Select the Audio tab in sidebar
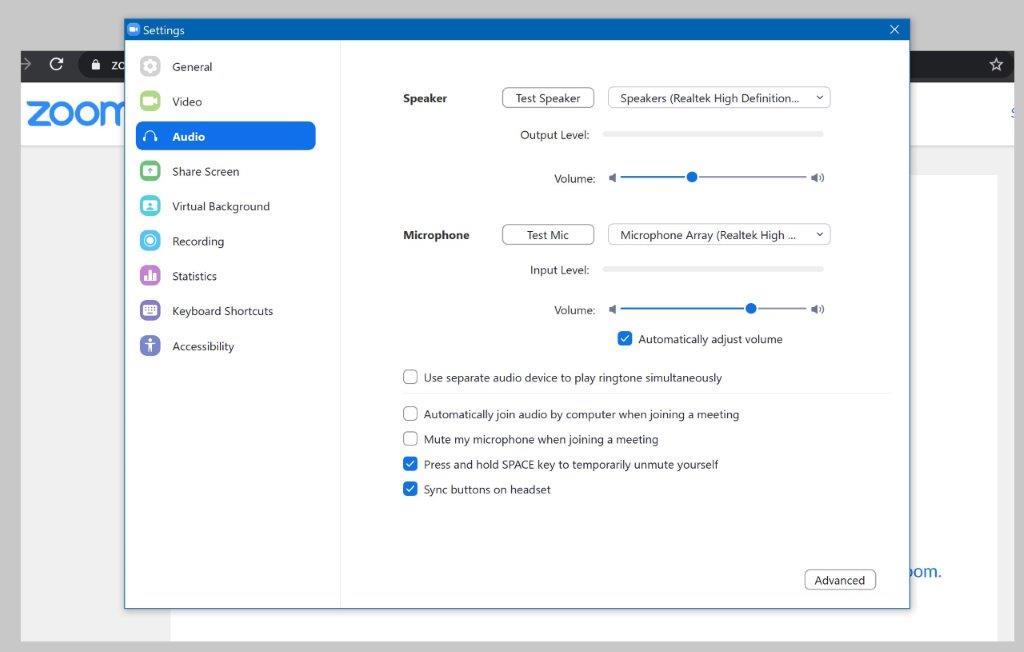 [225, 136]
